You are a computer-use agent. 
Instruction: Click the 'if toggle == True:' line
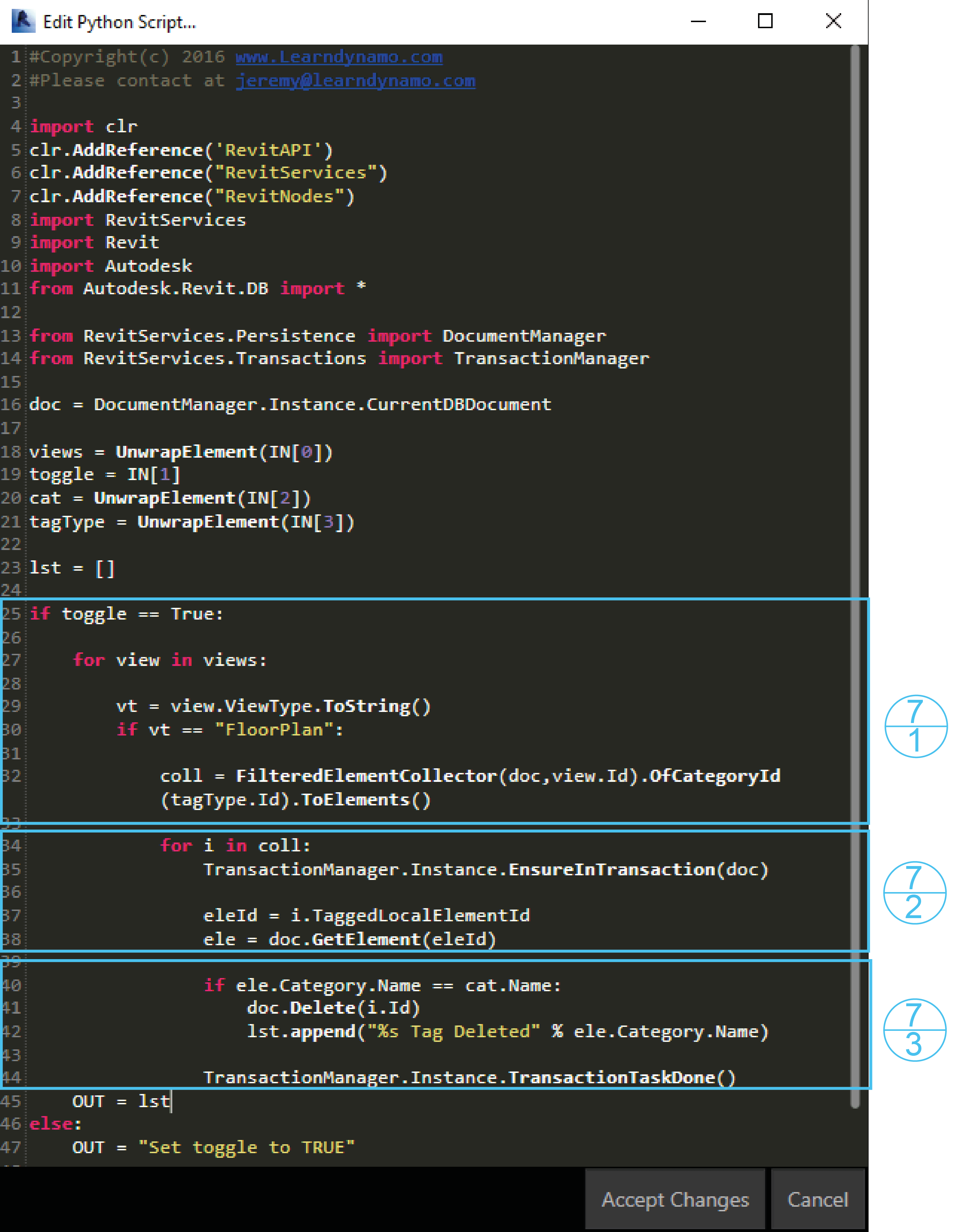(x=126, y=614)
